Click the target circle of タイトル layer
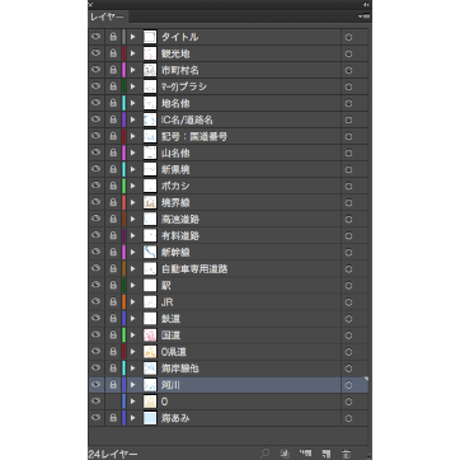Viewport: 460px width, 460px height. click(349, 37)
